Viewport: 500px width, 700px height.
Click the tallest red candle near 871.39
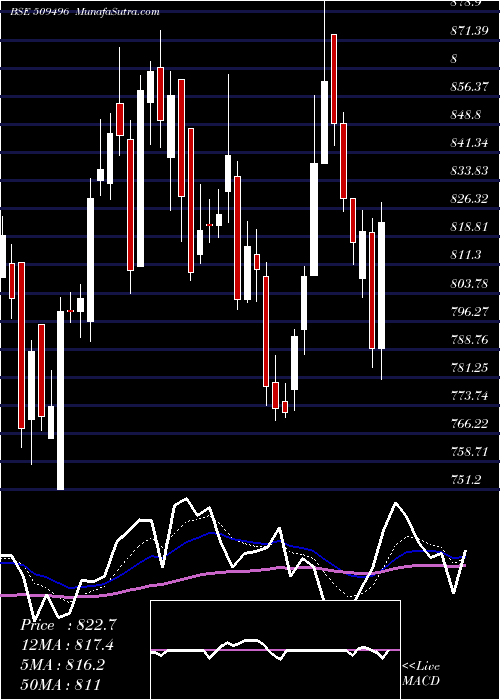point(333,79)
